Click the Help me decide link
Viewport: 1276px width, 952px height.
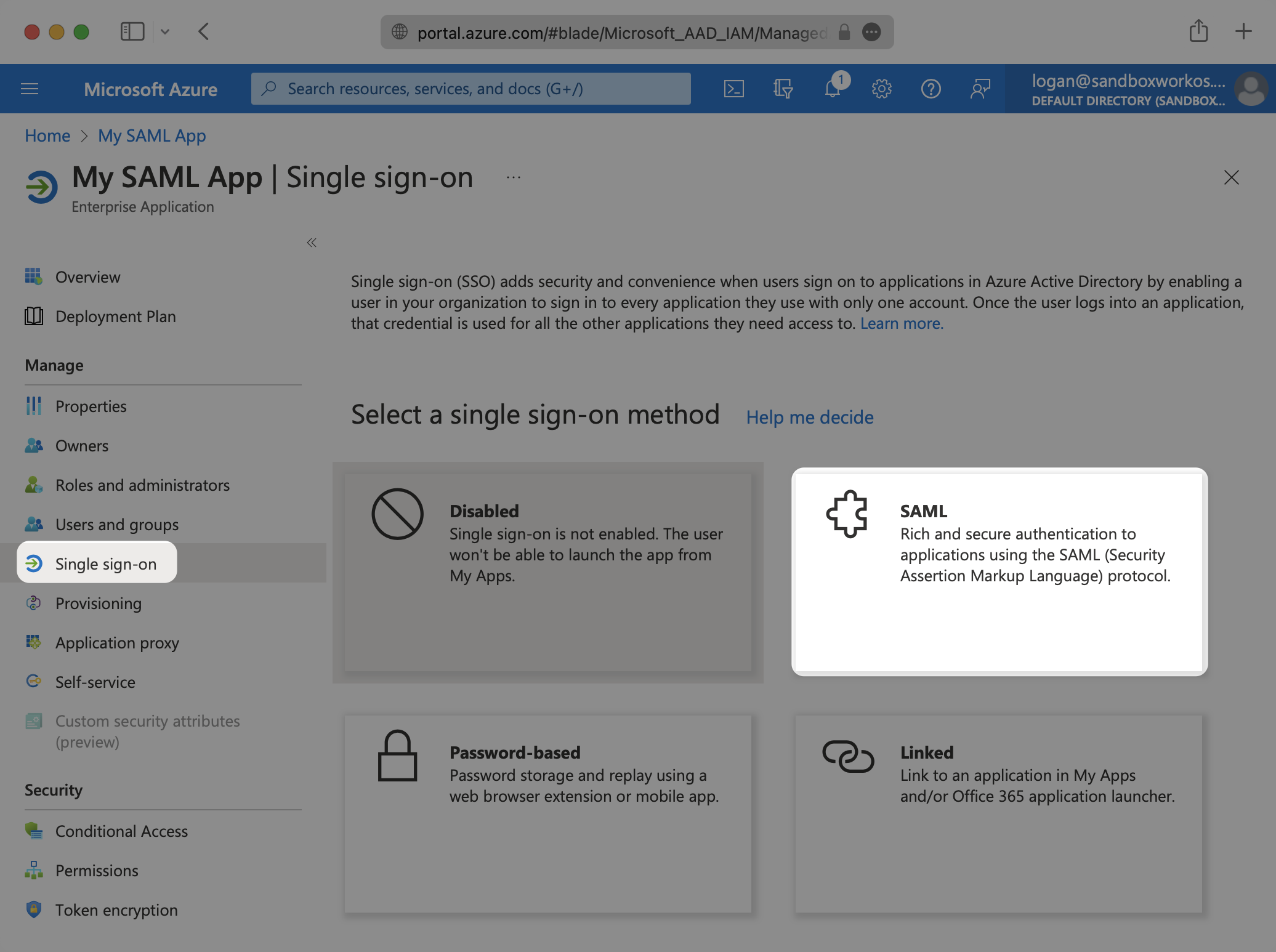[809, 418]
